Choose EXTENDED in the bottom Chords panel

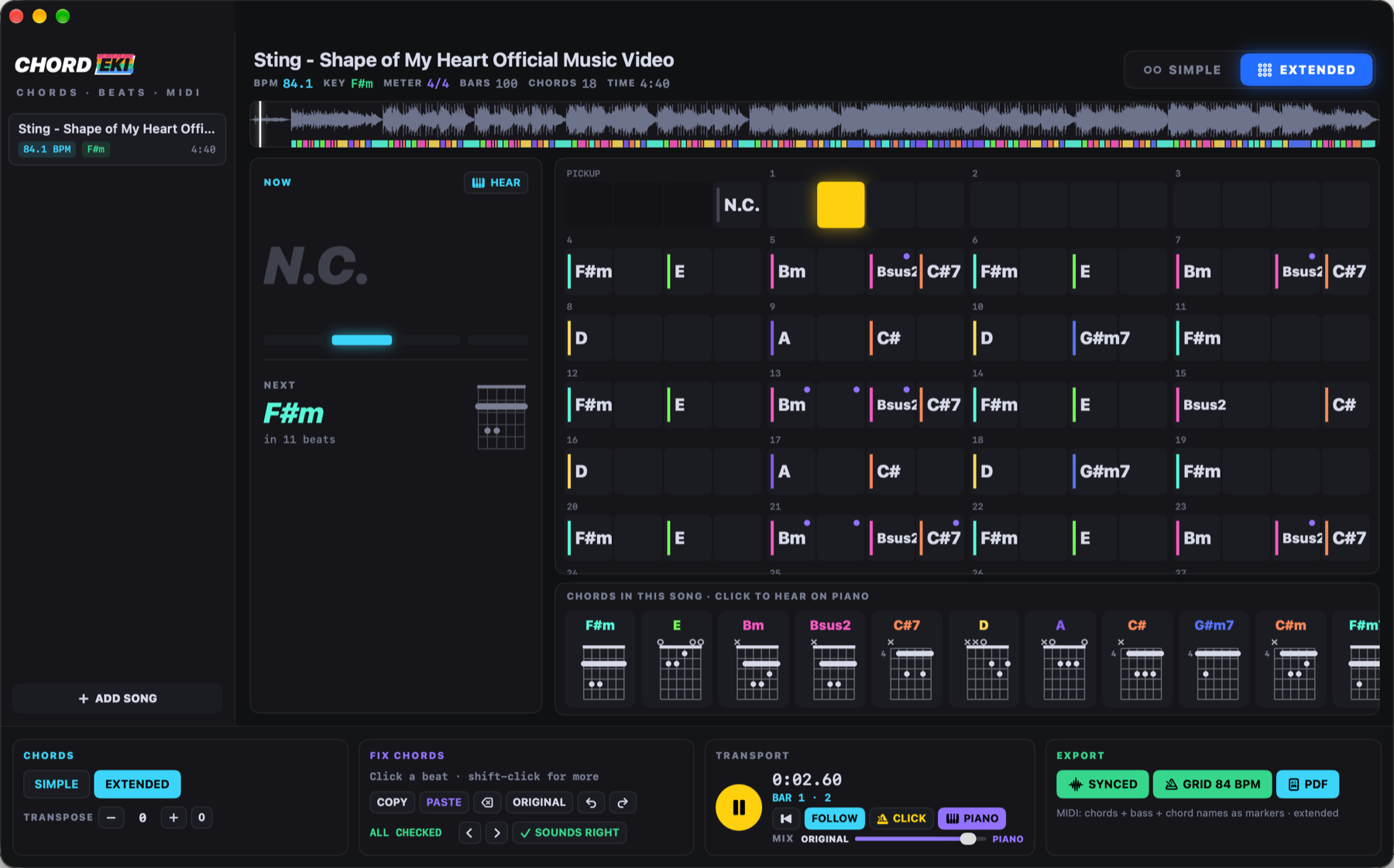(137, 784)
